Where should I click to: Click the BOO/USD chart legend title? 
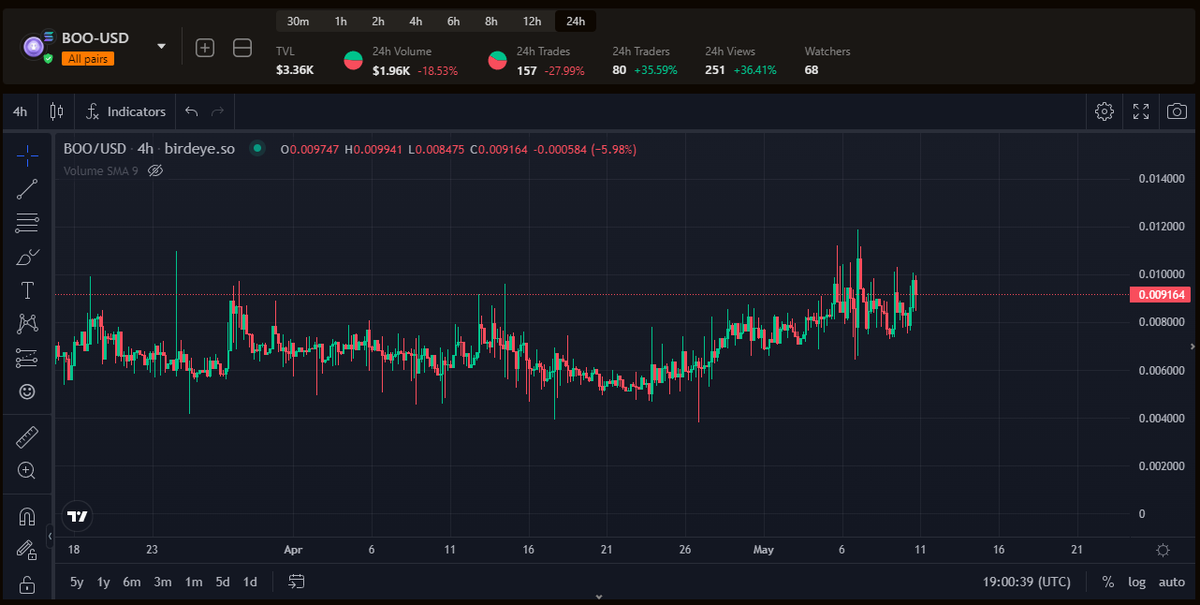149,149
